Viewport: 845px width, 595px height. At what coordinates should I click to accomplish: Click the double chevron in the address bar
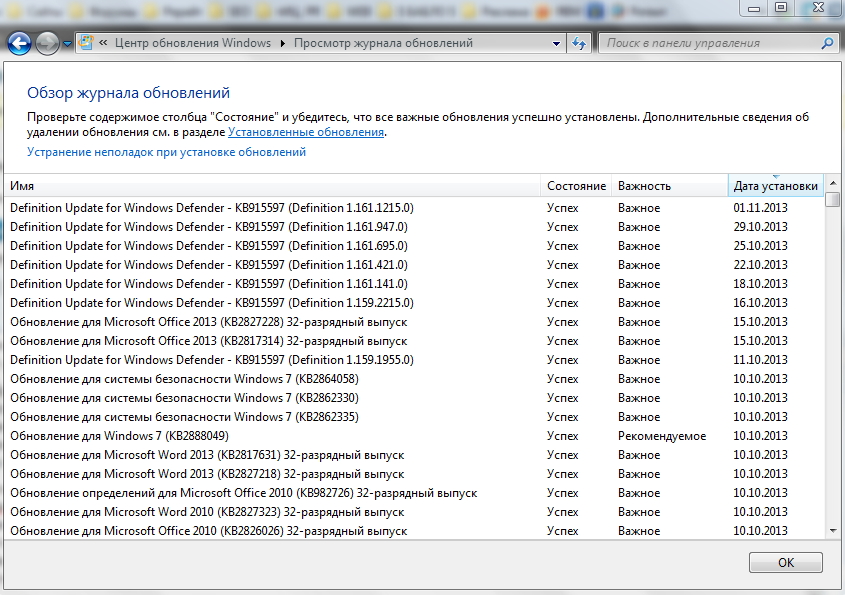(x=104, y=44)
